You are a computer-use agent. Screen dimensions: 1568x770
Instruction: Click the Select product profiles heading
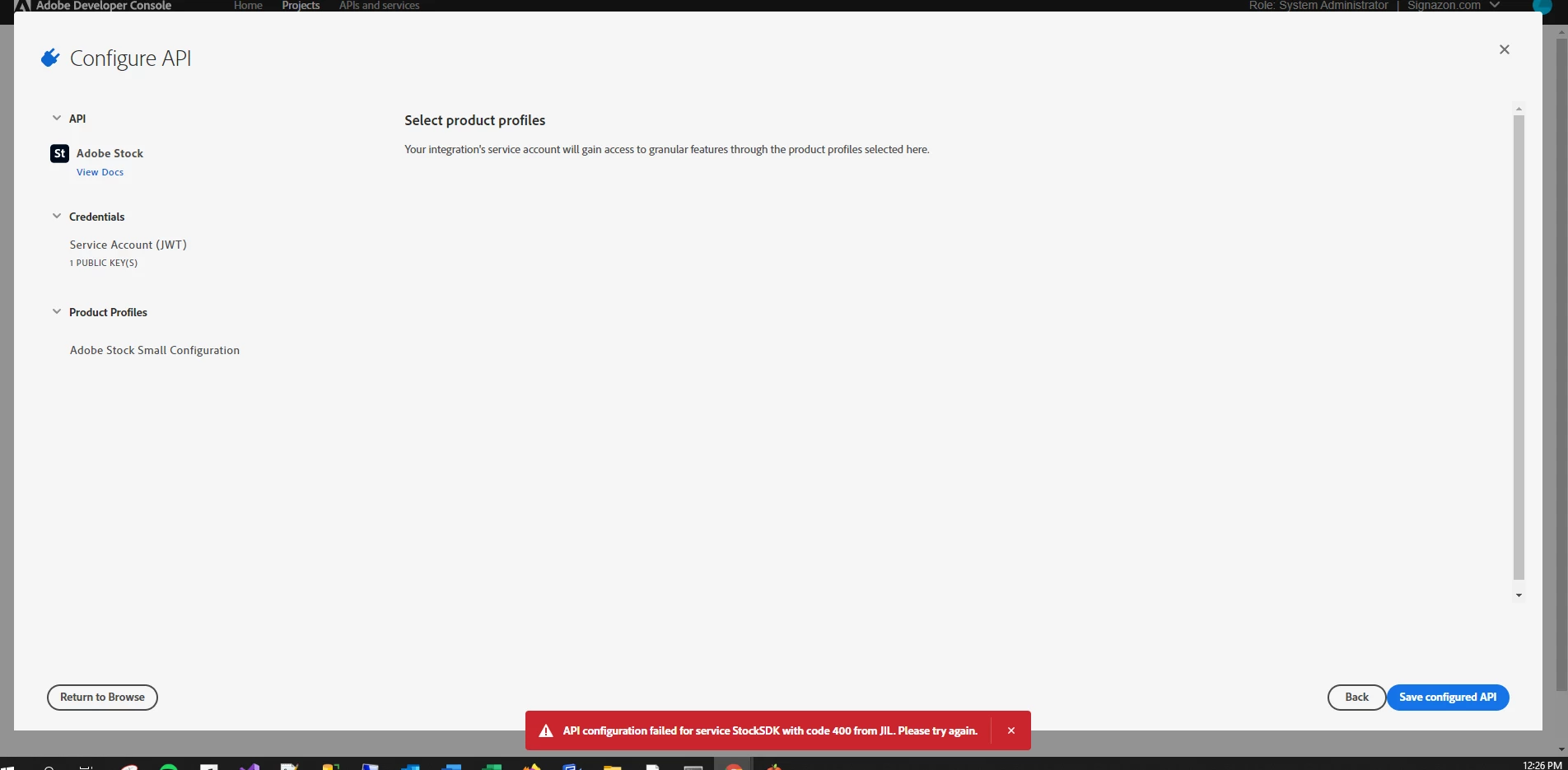pos(475,120)
